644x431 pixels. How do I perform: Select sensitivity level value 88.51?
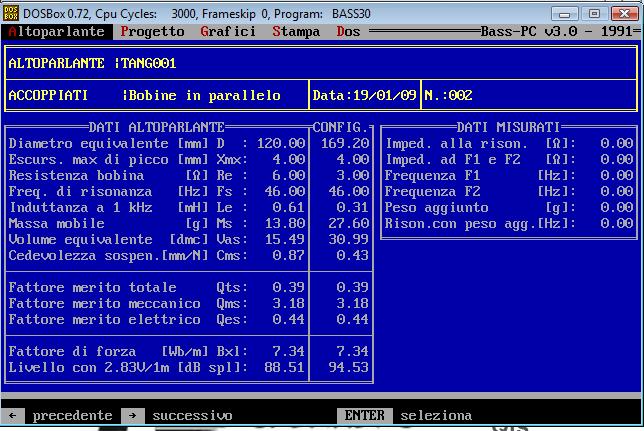(285, 367)
